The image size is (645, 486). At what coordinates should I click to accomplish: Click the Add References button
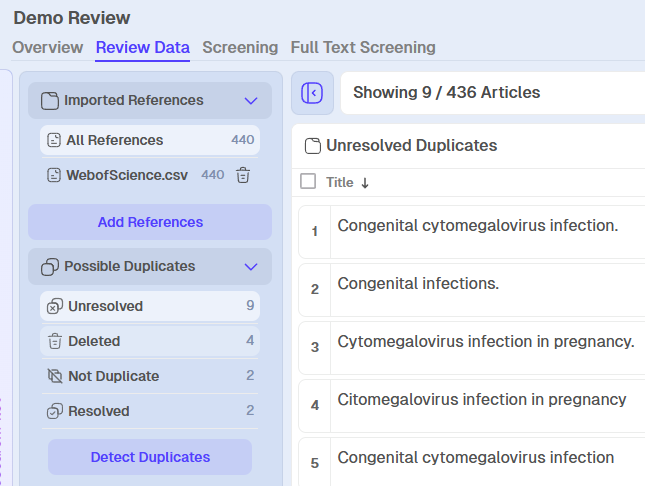(x=150, y=222)
